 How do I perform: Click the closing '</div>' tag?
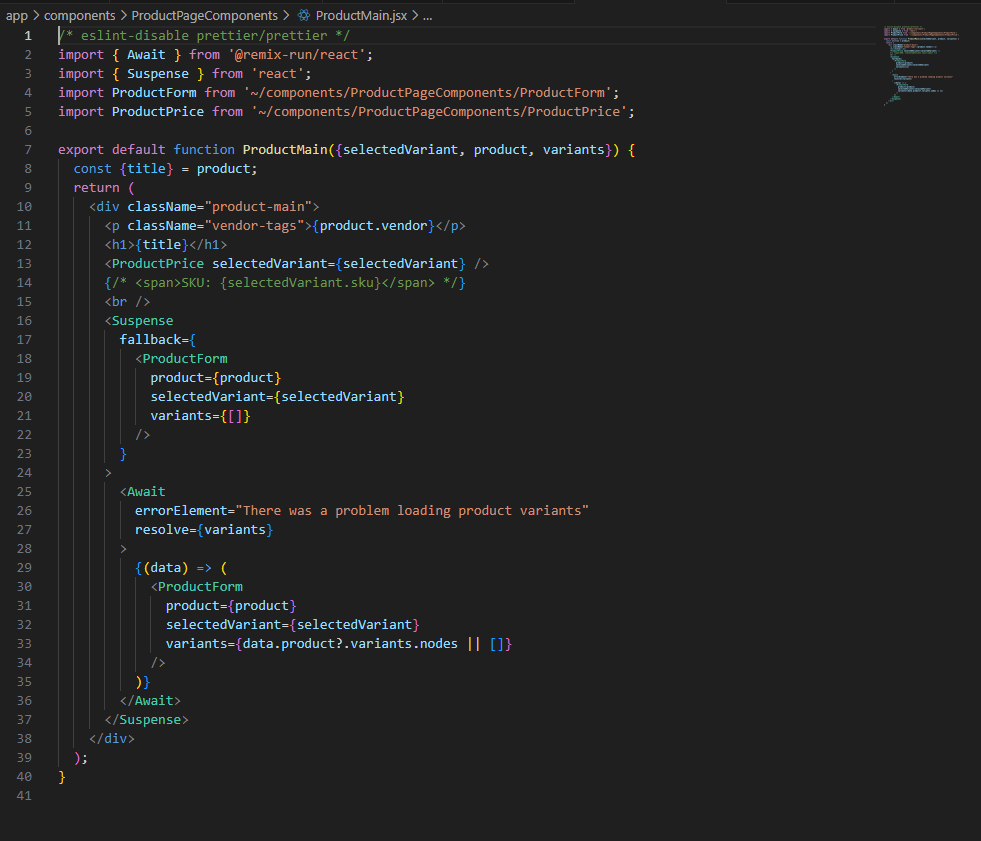(112, 738)
